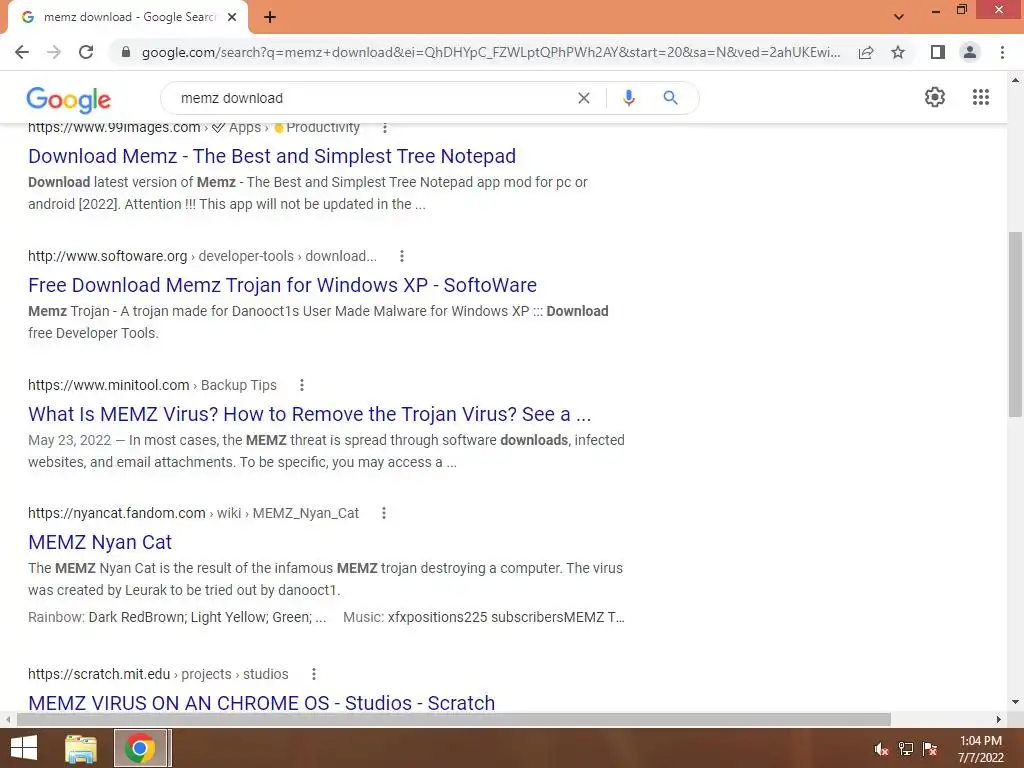The image size is (1024, 768).
Task: Open the Chrome profile avatar
Action: tap(970, 52)
